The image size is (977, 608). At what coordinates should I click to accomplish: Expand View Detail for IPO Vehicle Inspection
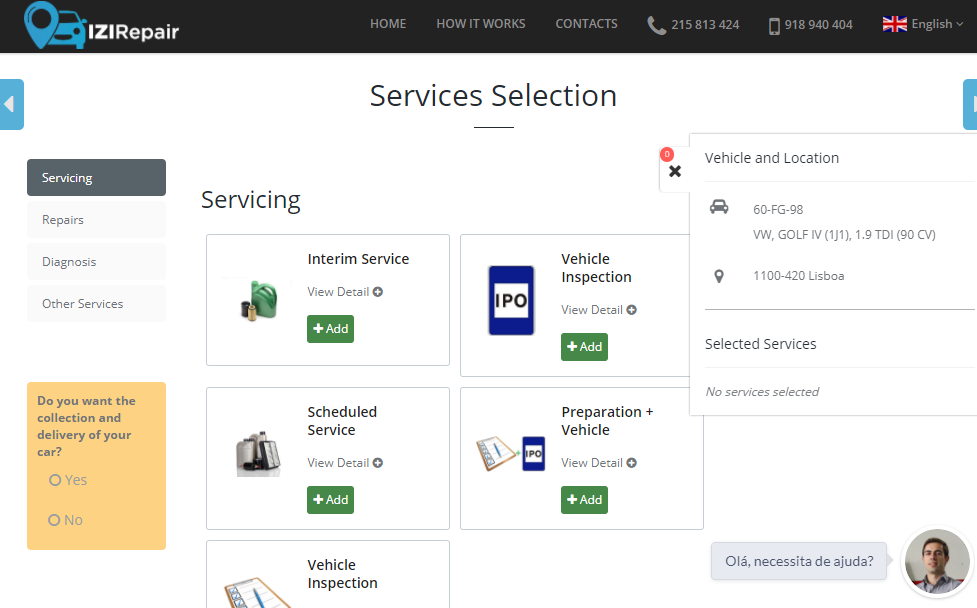click(x=598, y=310)
